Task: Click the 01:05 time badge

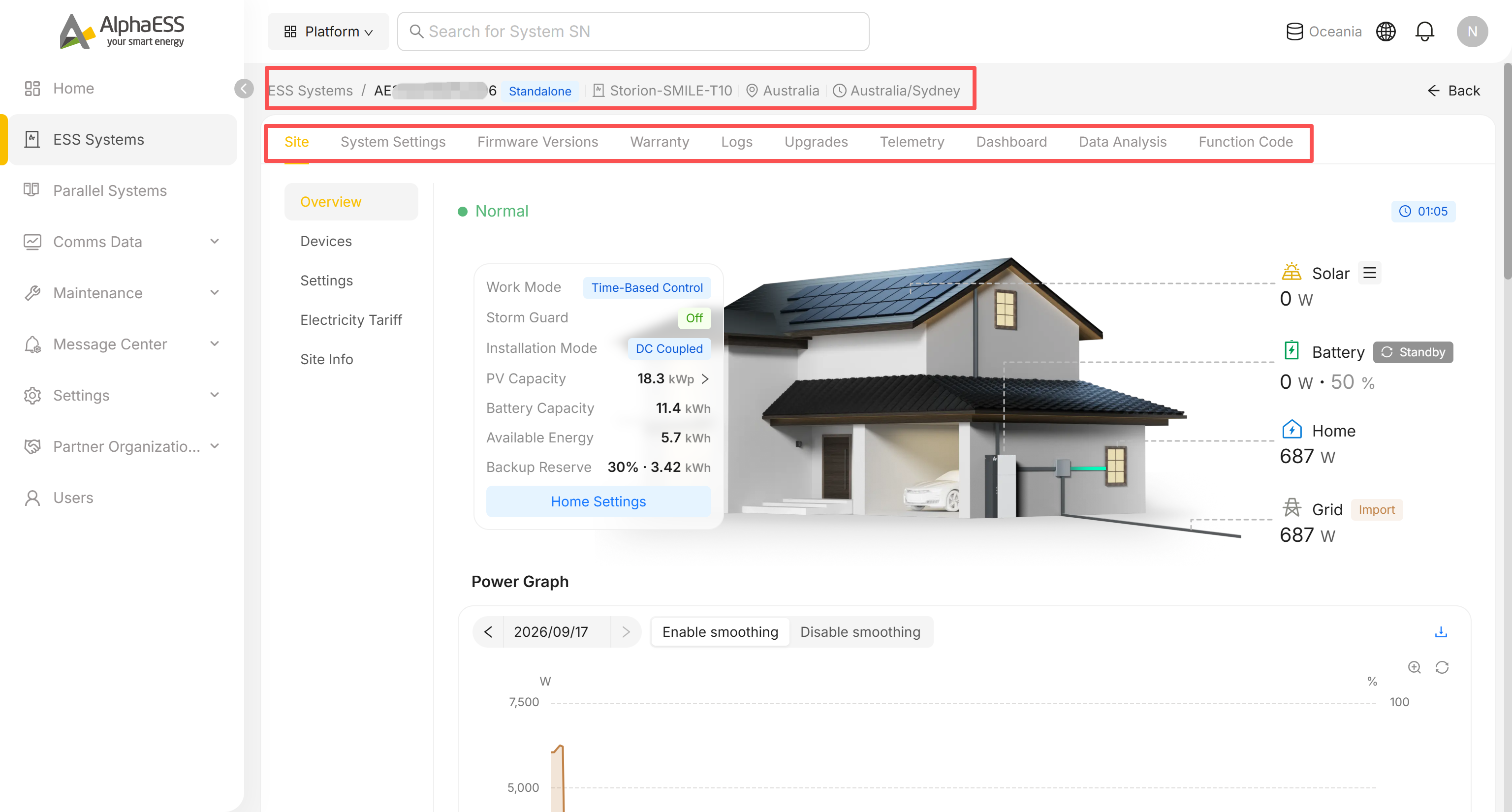Action: (1423, 211)
